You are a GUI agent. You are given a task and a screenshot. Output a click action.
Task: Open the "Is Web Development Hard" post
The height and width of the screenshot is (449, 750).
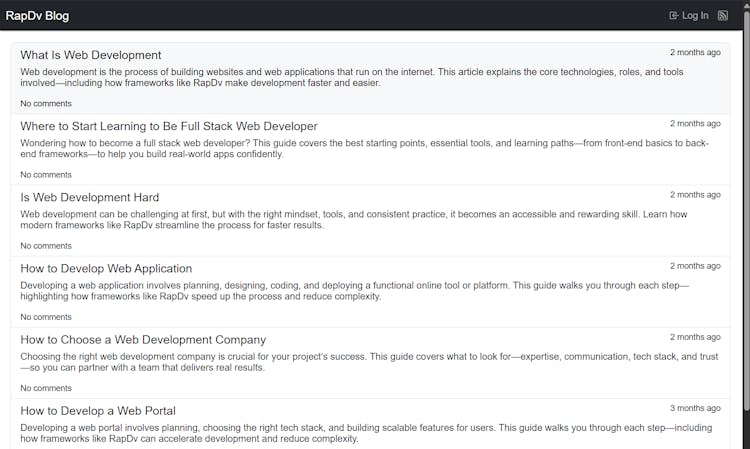[x=90, y=197]
